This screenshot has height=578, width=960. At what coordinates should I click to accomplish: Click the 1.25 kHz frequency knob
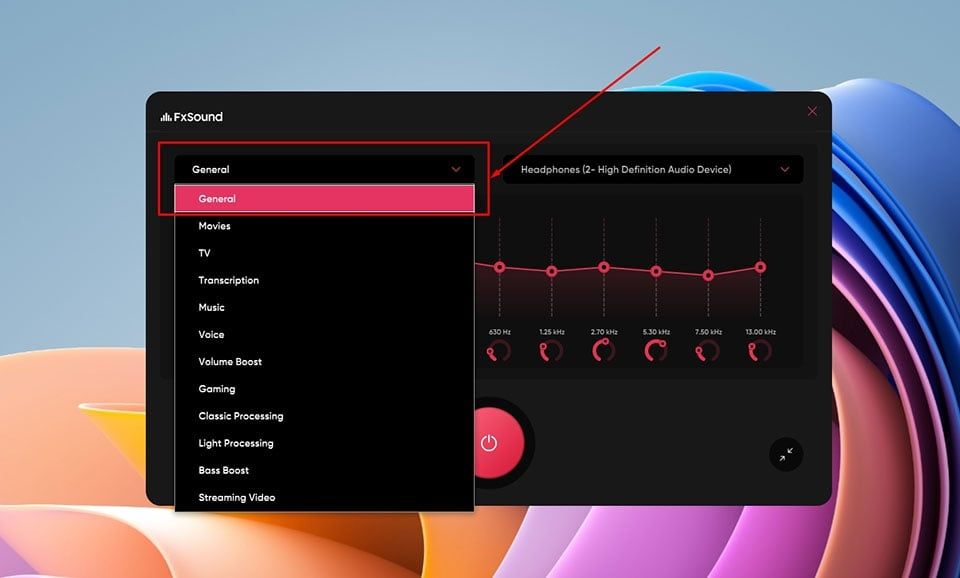551,351
